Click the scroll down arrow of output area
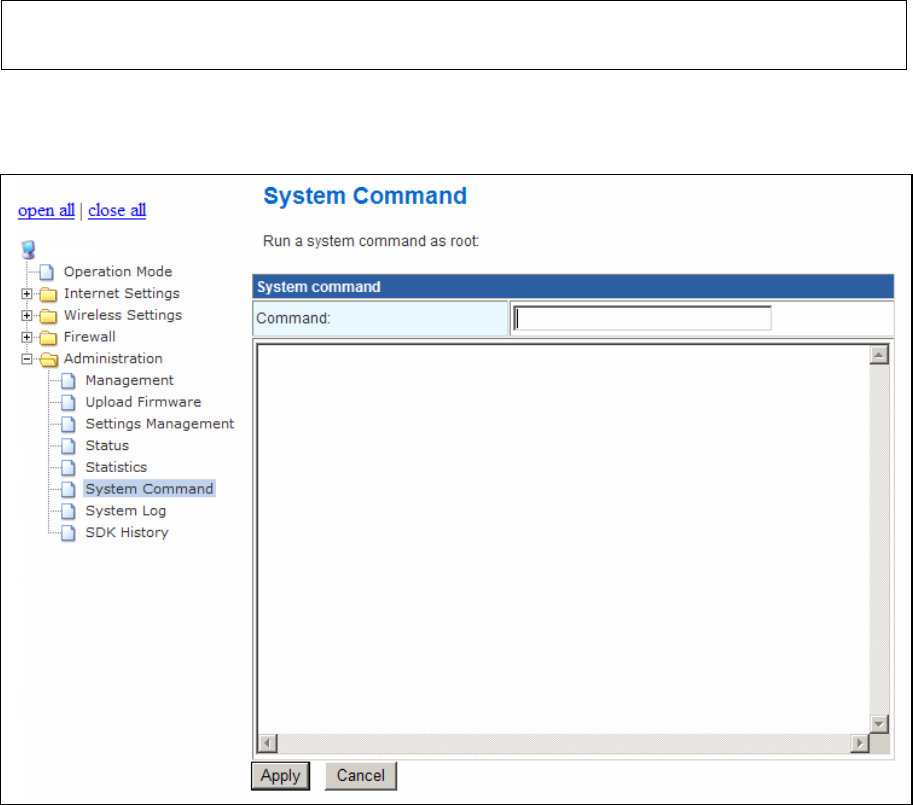The image size is (913, 805). pyautogui.click(x=879, y=724)
